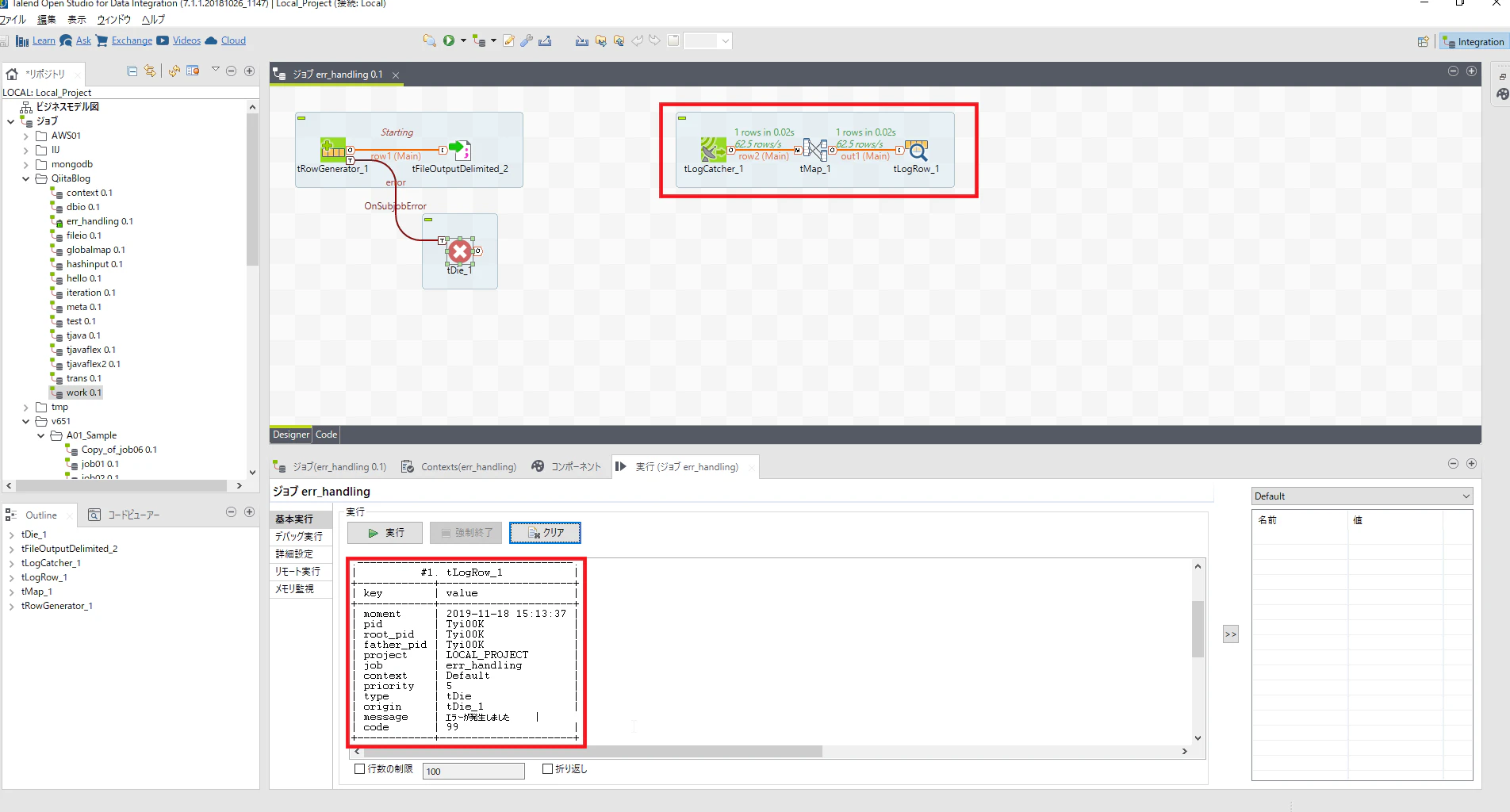Image resolution: width=1510 pixels, height=812 pixels.
Task: Expand the mongodb folder
Action: pos(26,164)
